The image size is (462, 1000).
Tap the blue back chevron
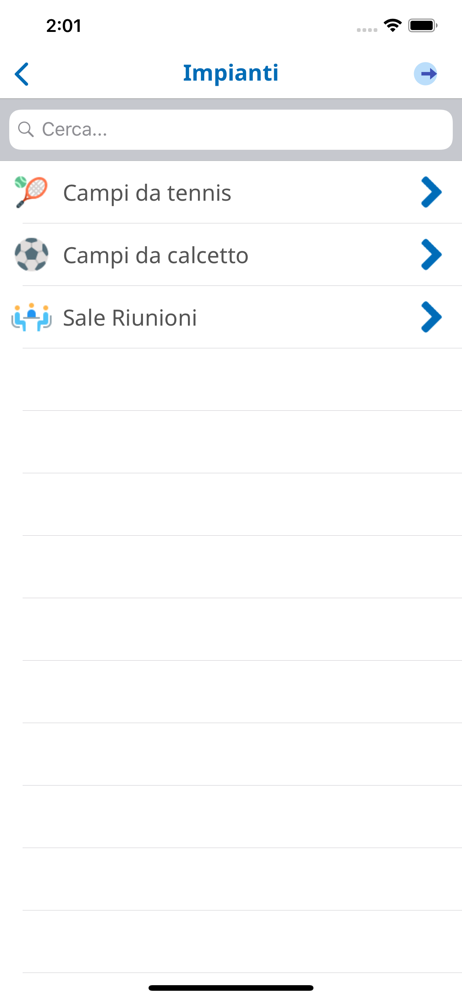click(22, 74)
